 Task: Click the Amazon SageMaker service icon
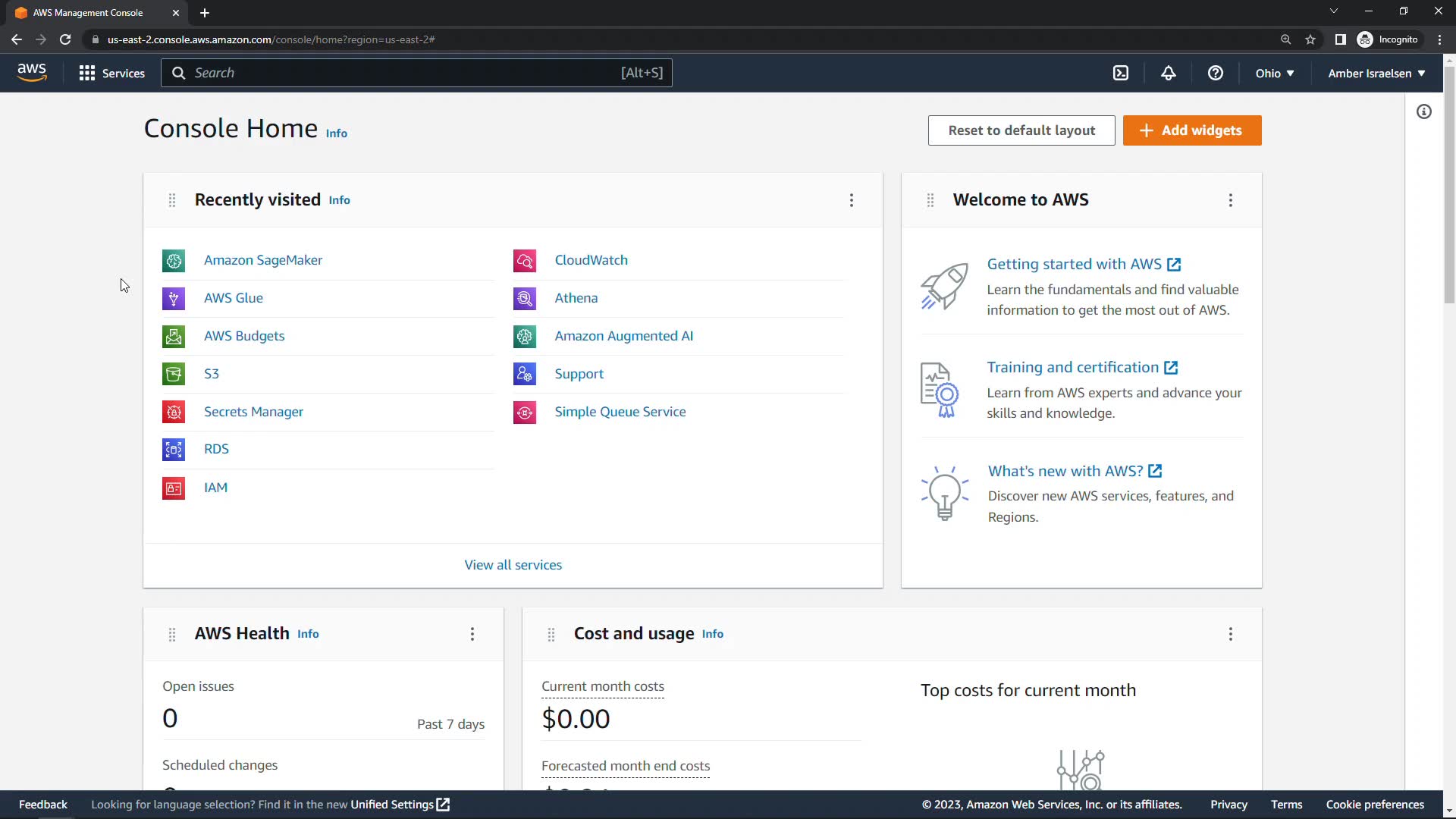click(x=174, y=261)
